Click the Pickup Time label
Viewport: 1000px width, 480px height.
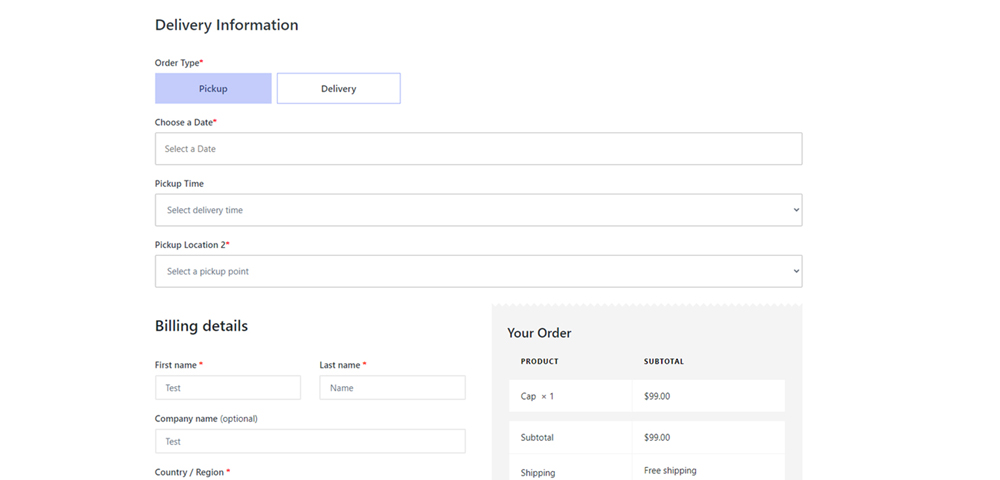(179, 184)
